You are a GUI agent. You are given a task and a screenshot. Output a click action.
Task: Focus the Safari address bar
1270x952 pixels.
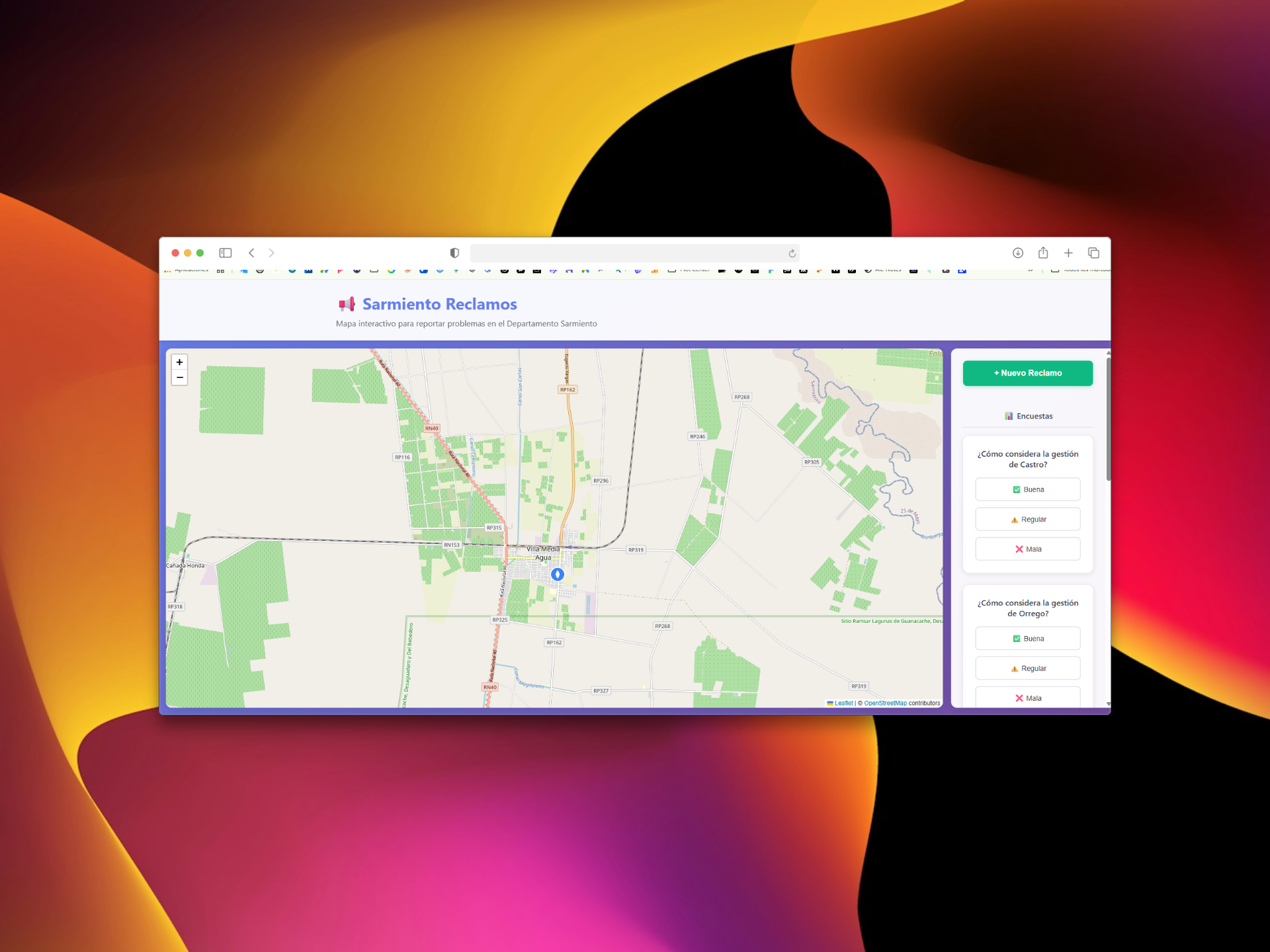click(634, 253)
